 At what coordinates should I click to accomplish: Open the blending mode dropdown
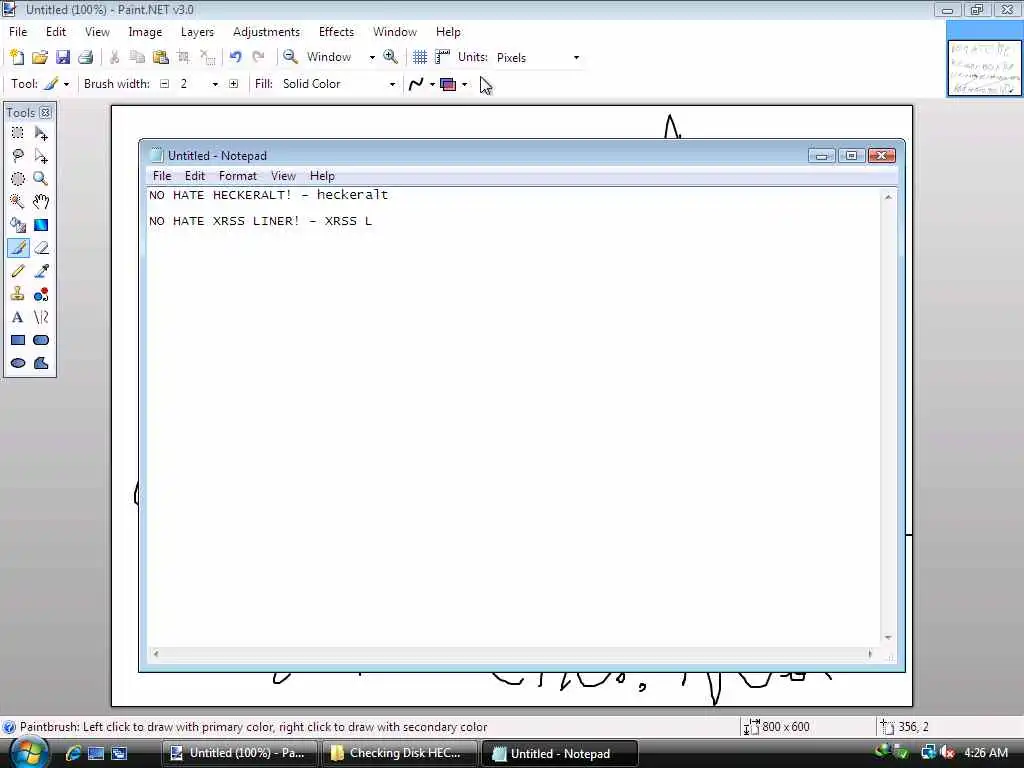click(464, 84)
